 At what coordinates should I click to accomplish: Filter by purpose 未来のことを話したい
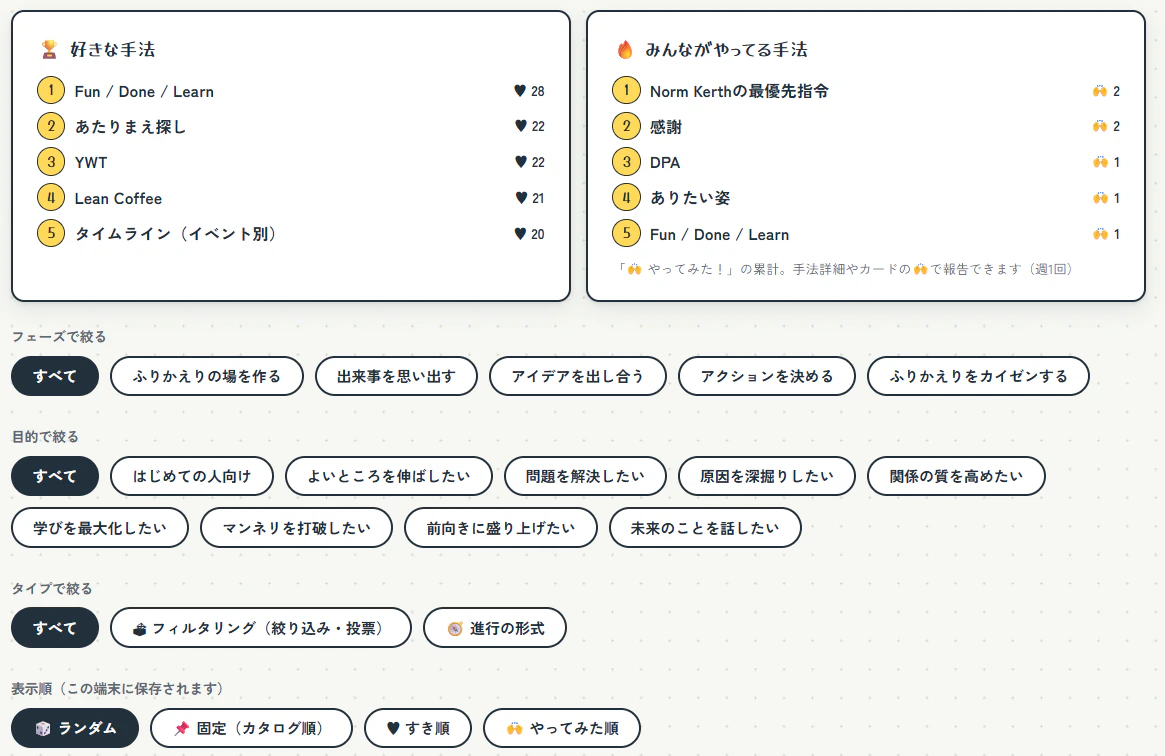(705, 528)
